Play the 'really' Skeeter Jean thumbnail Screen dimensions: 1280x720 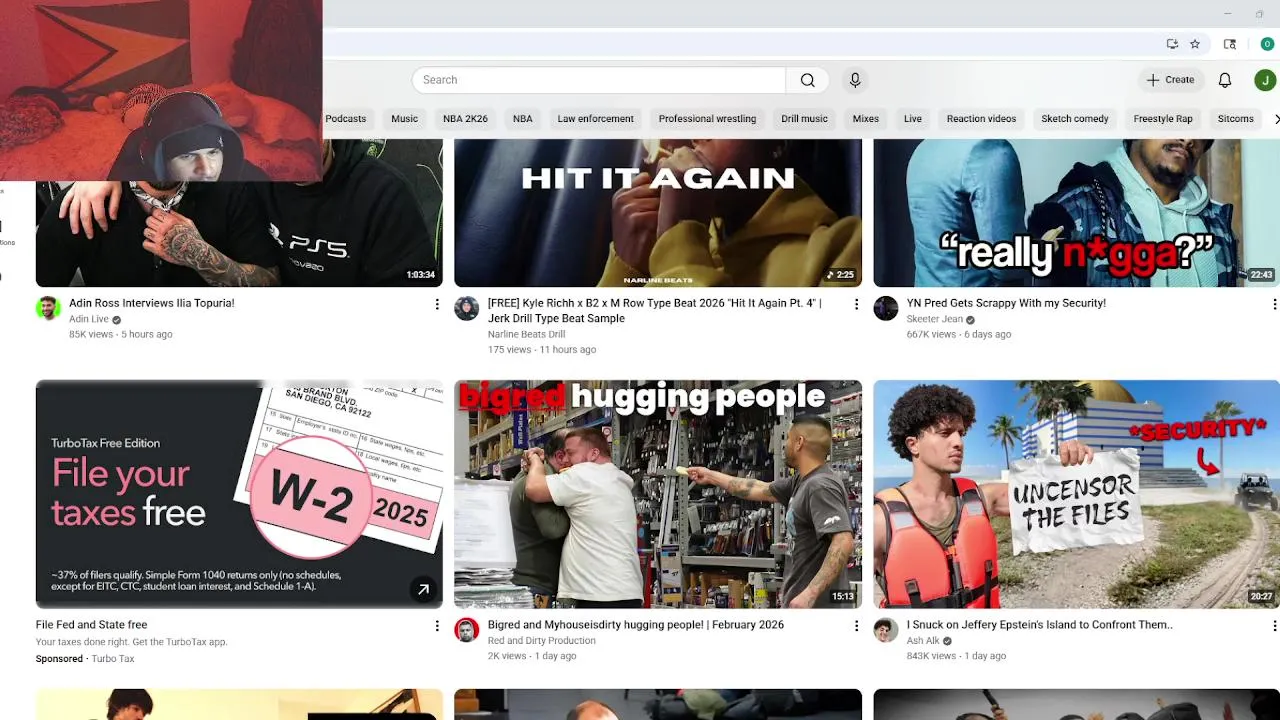pos(1077,213)
